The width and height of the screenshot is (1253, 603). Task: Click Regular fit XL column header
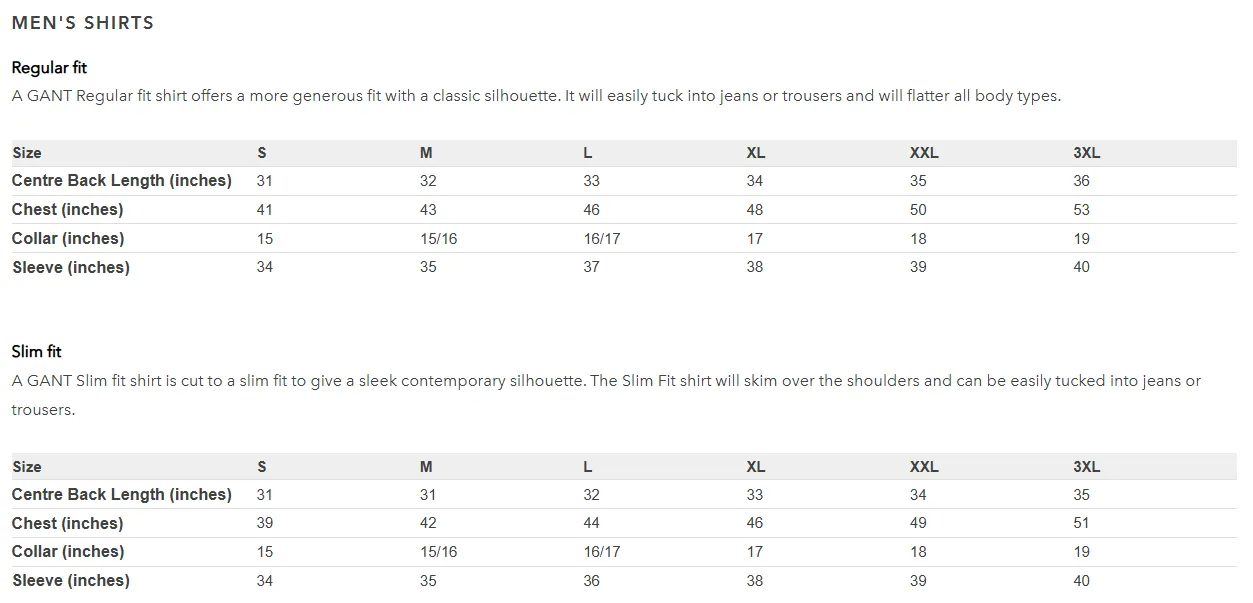(756, 153)
